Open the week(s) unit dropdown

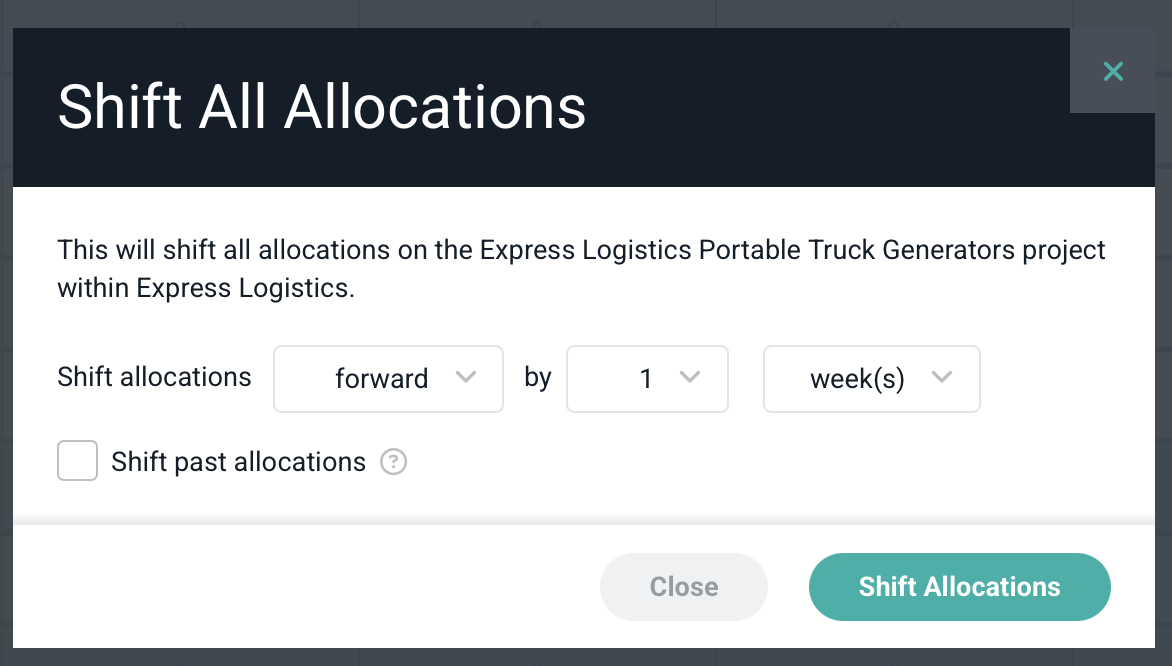pos(870,379)
